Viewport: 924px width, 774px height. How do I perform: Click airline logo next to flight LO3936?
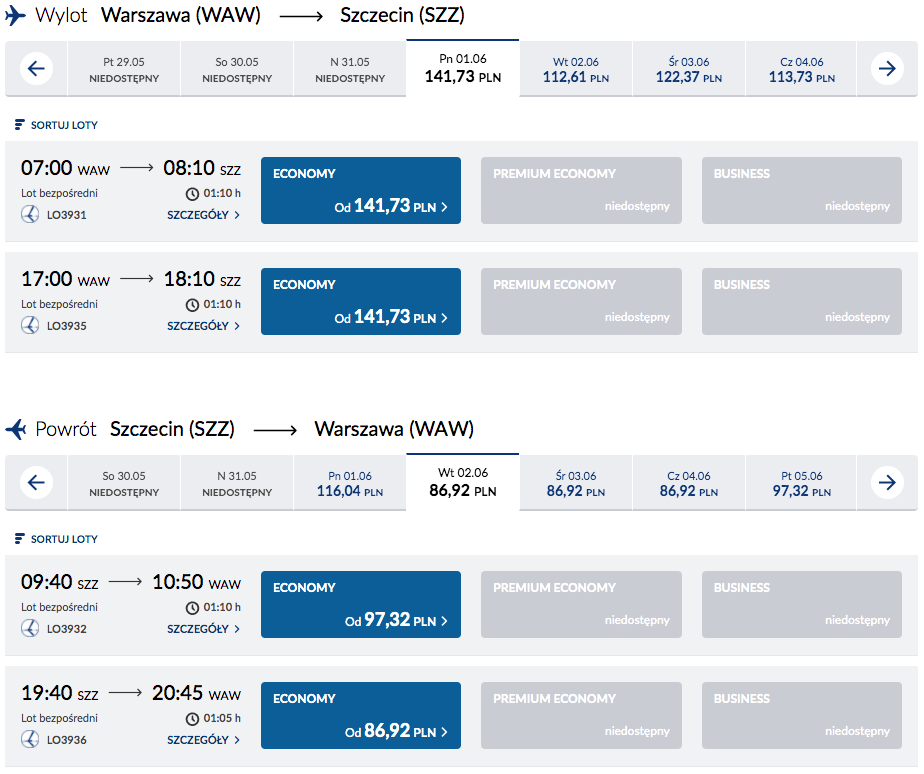point(30,739)
